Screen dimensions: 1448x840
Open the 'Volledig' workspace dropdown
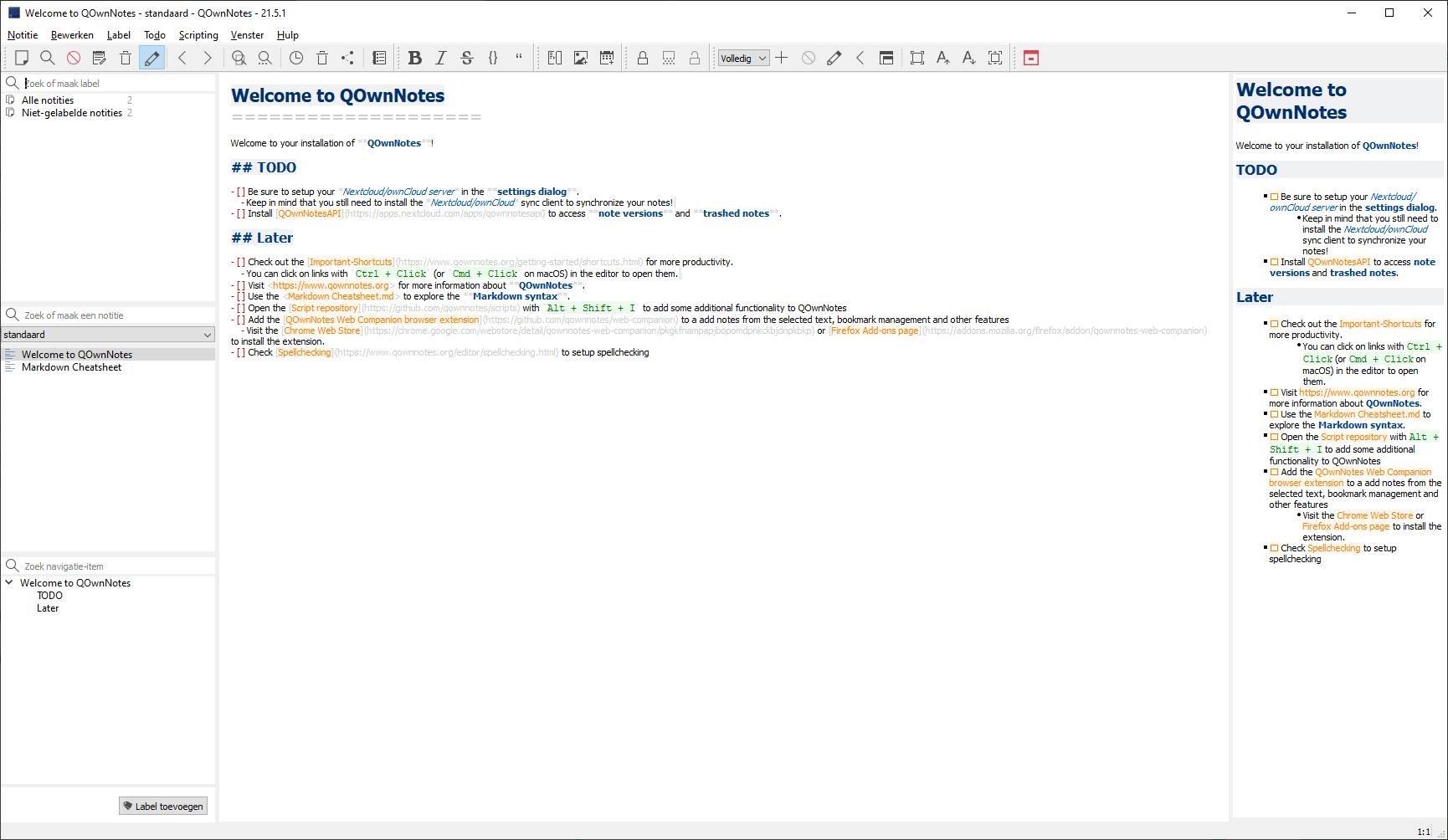743,59
